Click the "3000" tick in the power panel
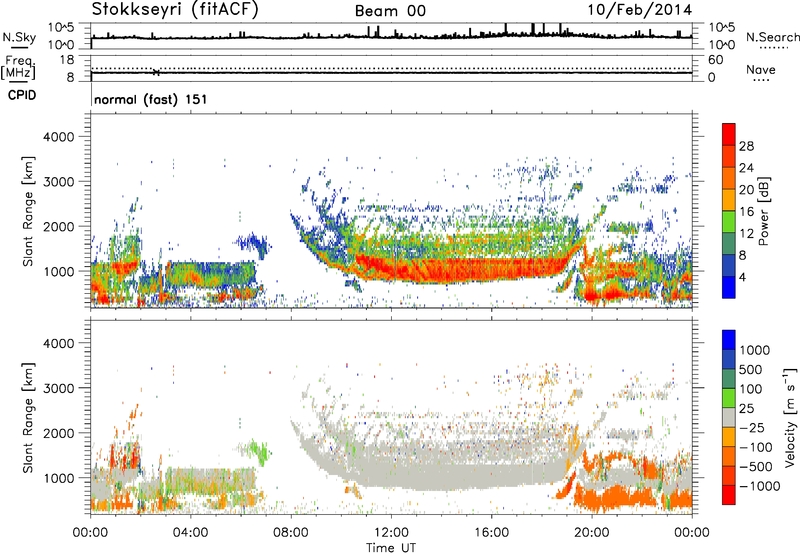This screenshot has height=554, width=800. (59, 182)
